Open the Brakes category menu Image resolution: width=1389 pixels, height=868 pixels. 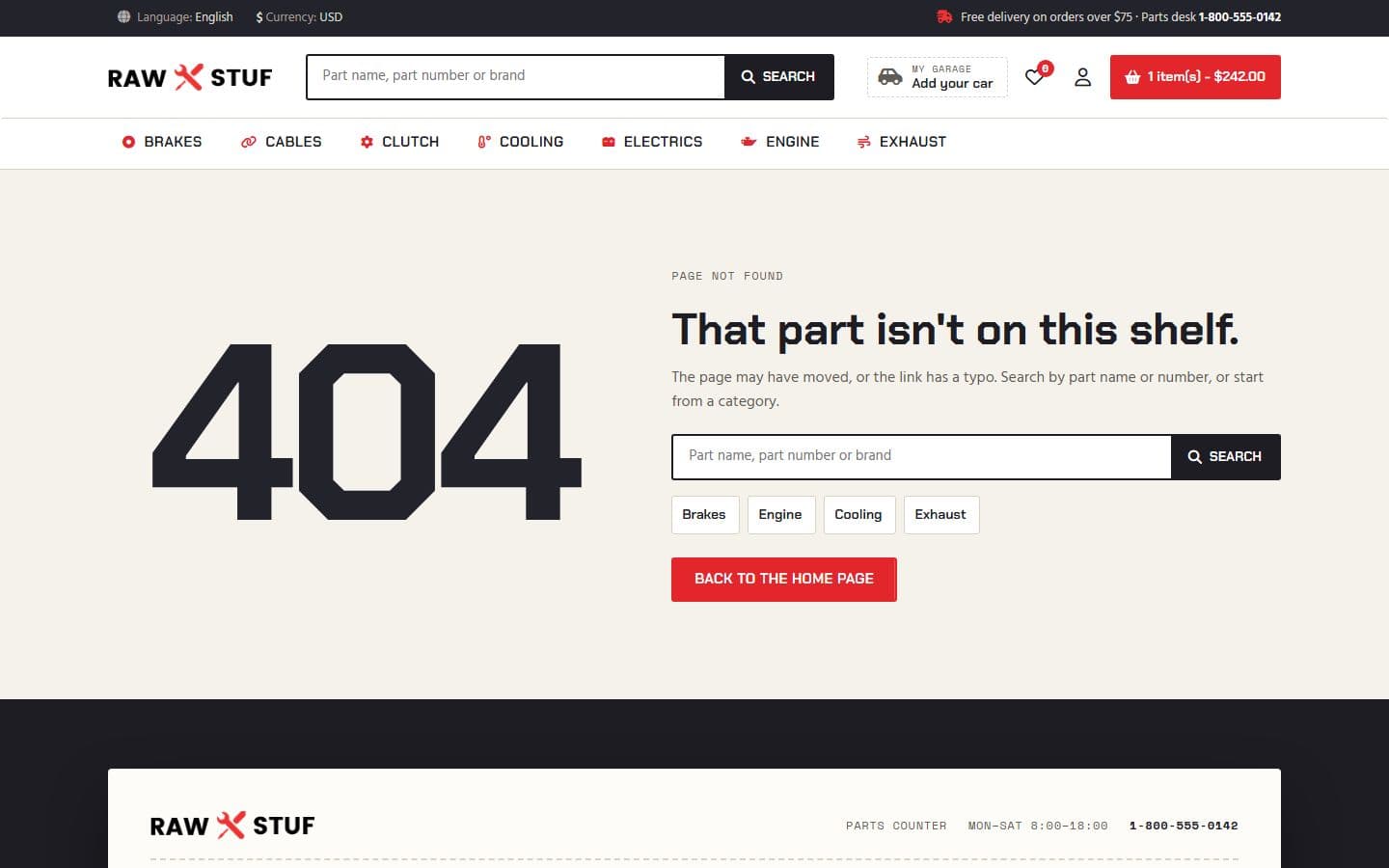click(x=162, y=142)
